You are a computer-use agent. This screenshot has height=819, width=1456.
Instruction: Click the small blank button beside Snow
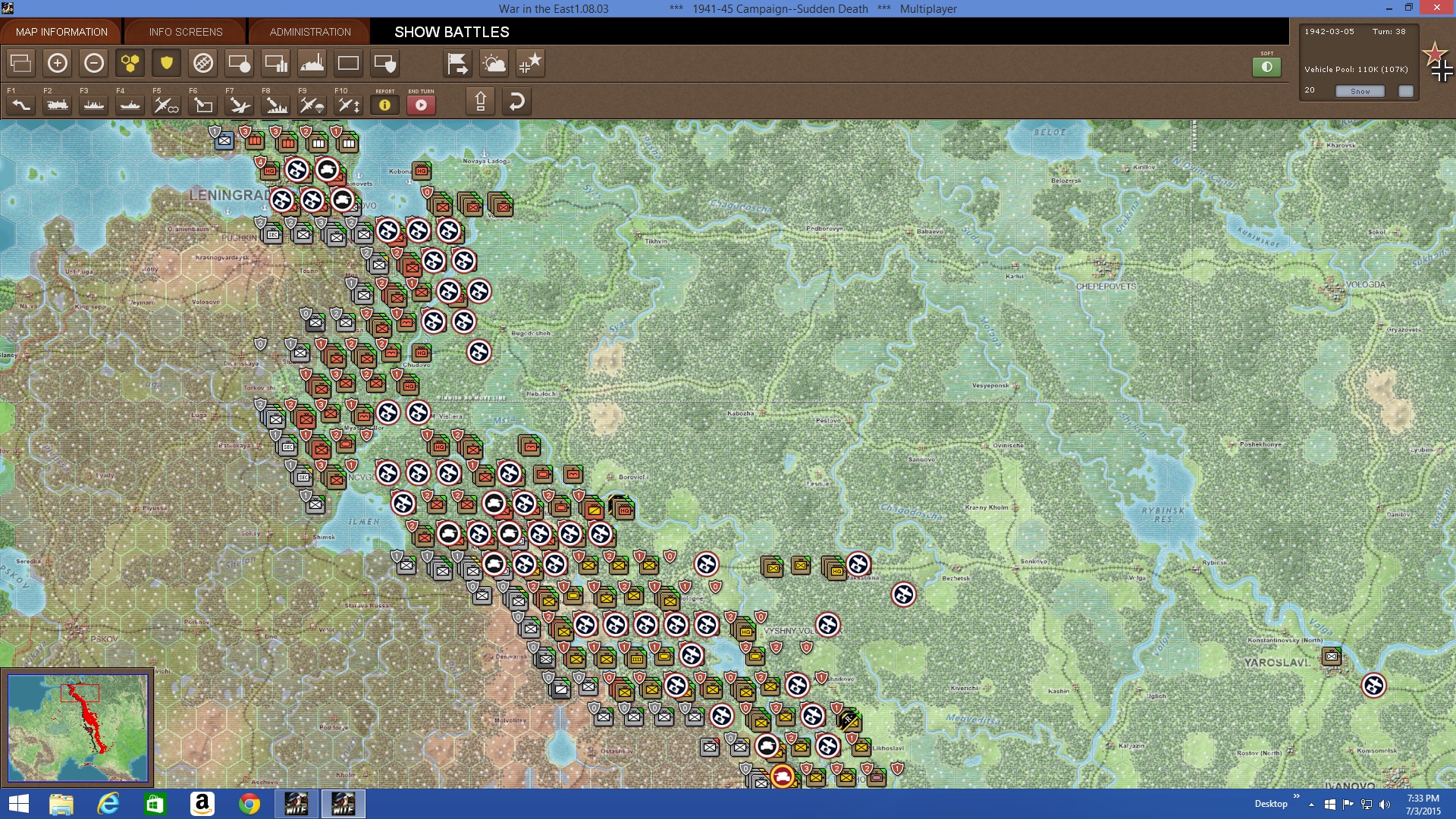point(1406,91)
